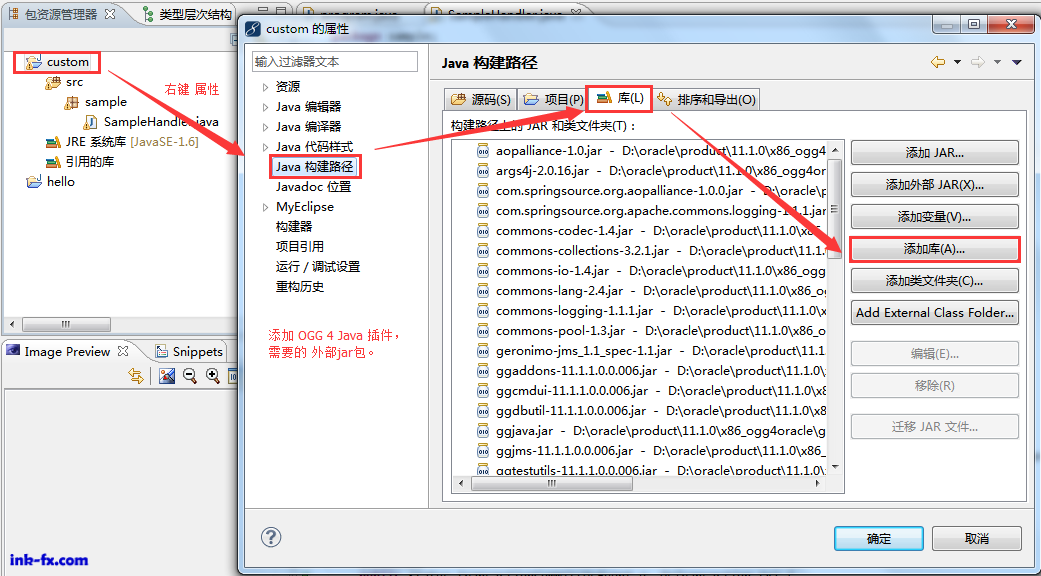This screenshot has height=576, width=1041.
Task: Switch to the 类型层次结构 view tab
Action: click(x=189, y=15)
